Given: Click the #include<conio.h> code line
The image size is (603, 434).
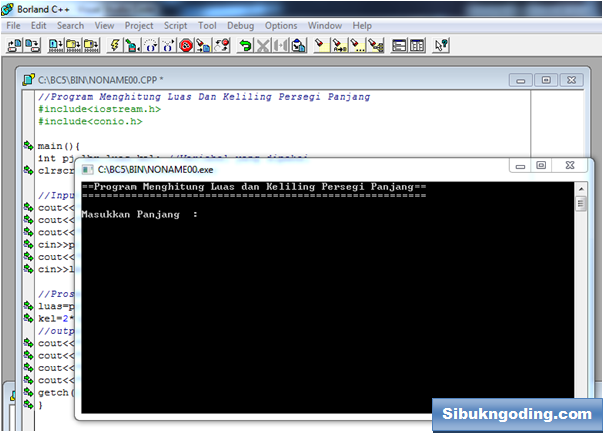Looking at the screenshot, I should (x=90, y=121).
